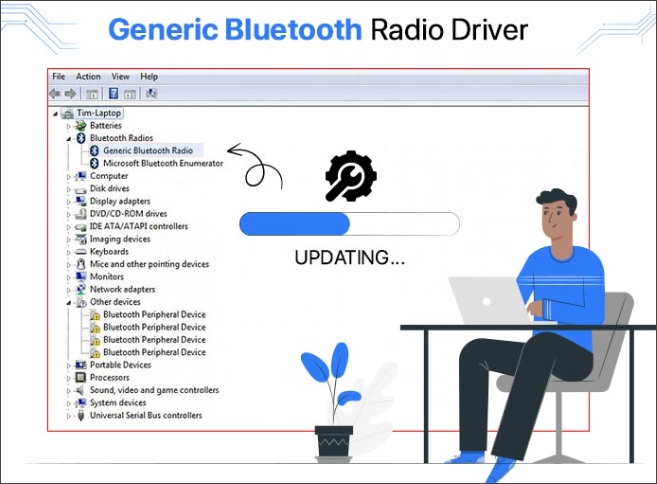Select Microsoft Bluetooth Enumerator
657x484 pixels.
coord(163,163)
